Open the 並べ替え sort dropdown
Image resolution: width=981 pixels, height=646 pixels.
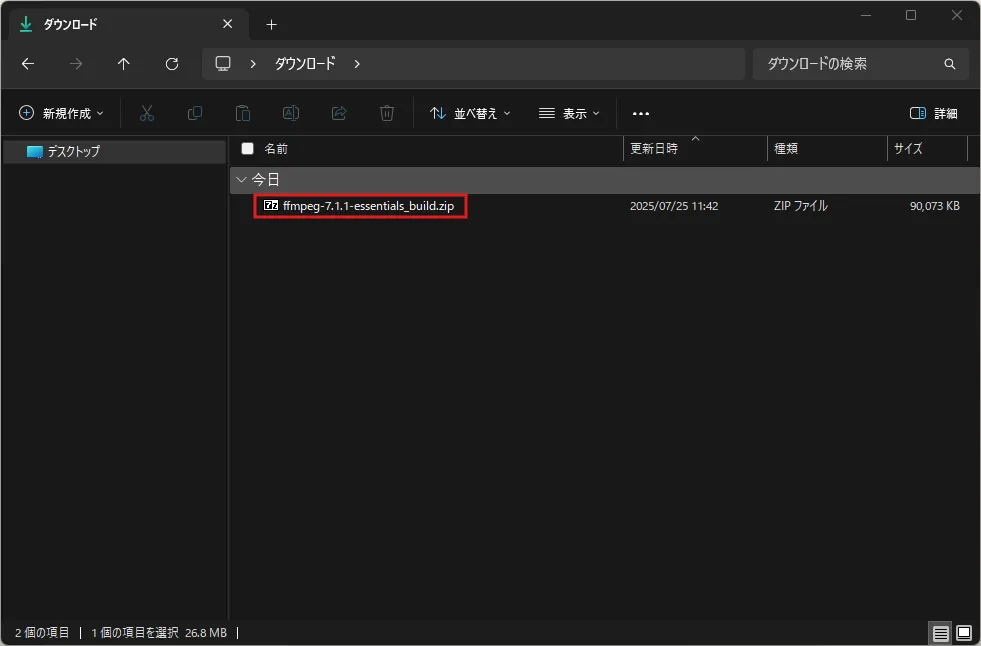[x=470, y=113]
